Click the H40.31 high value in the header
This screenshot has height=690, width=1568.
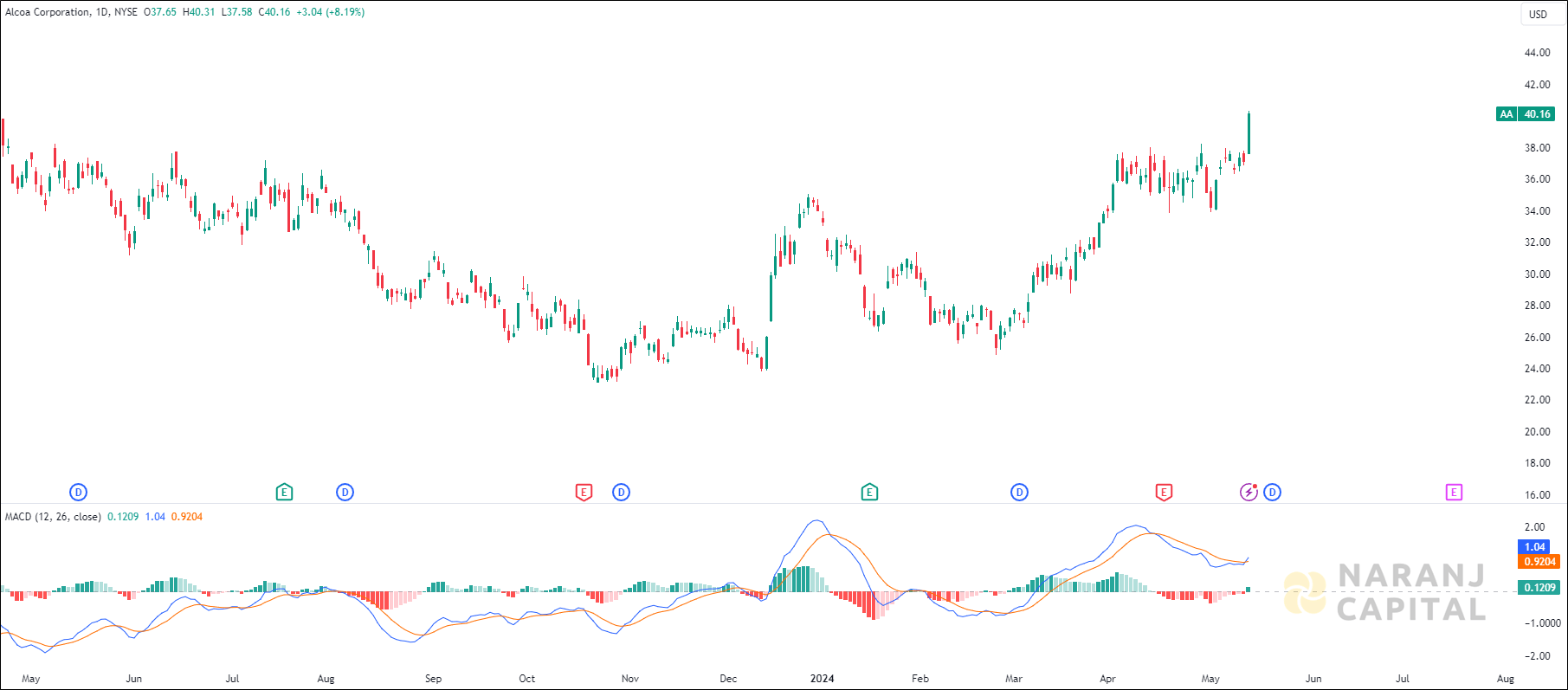tap(198, 12)
